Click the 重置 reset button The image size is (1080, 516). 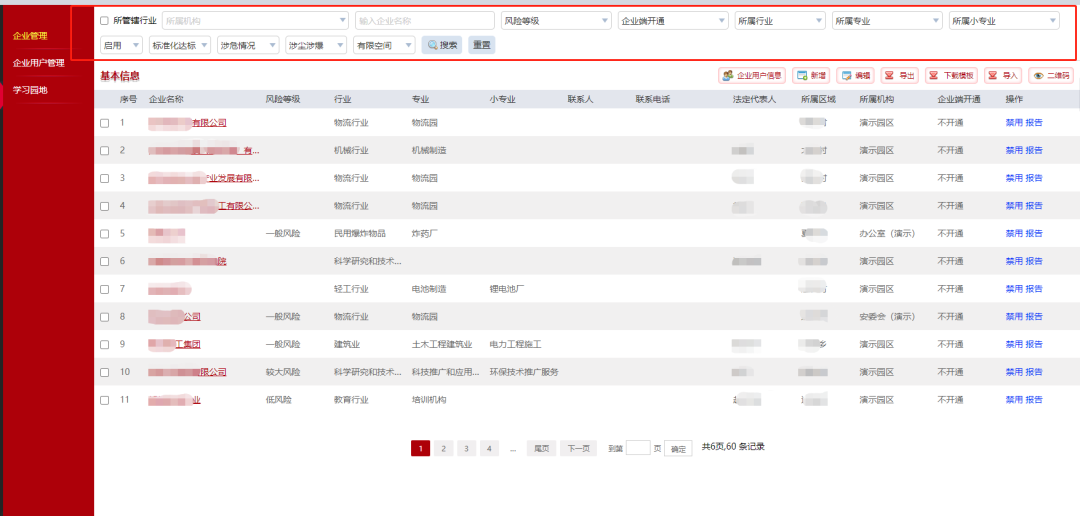[x=481, y=45]
